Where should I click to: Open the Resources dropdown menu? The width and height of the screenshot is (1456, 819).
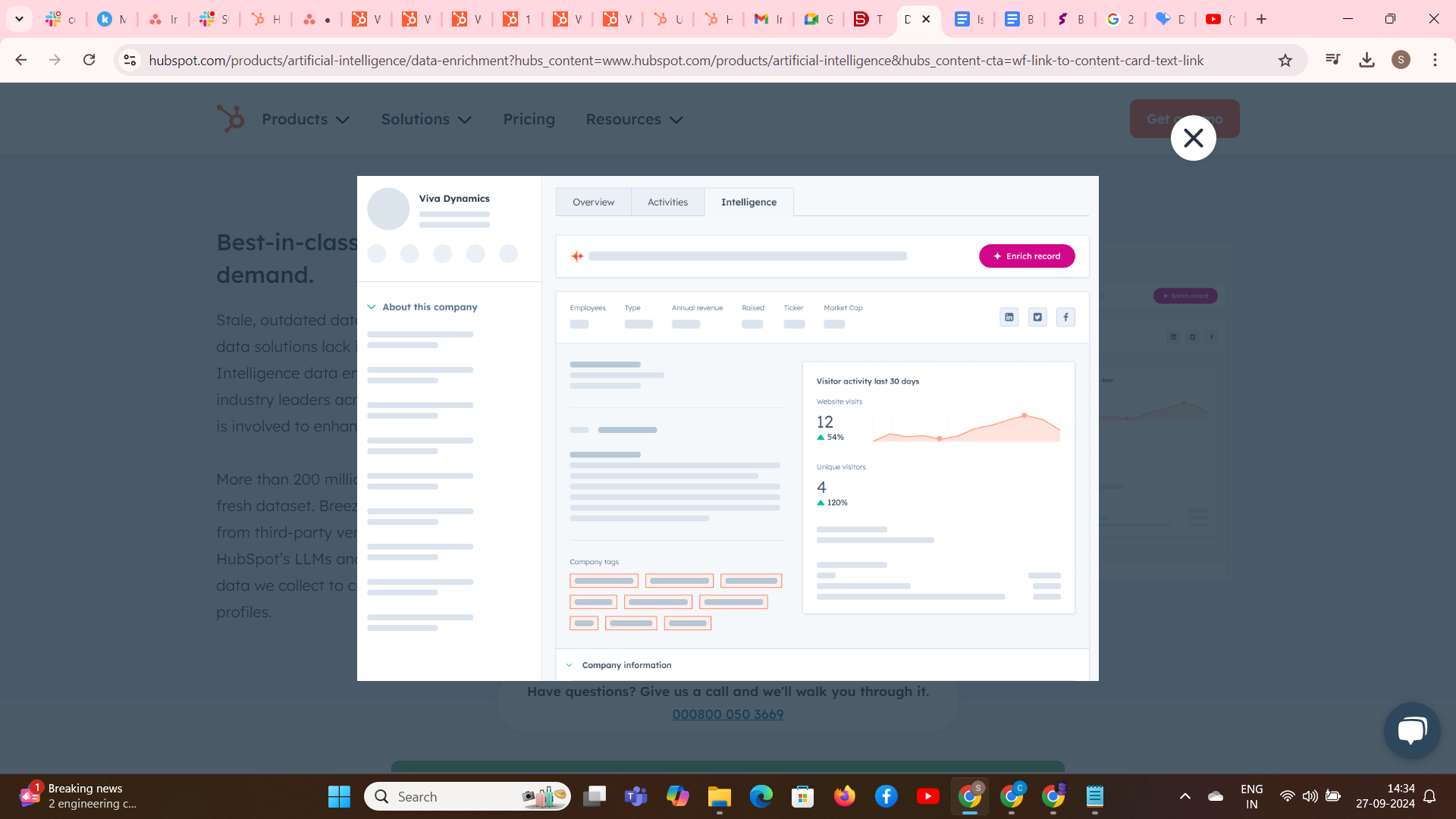(634, 119)
